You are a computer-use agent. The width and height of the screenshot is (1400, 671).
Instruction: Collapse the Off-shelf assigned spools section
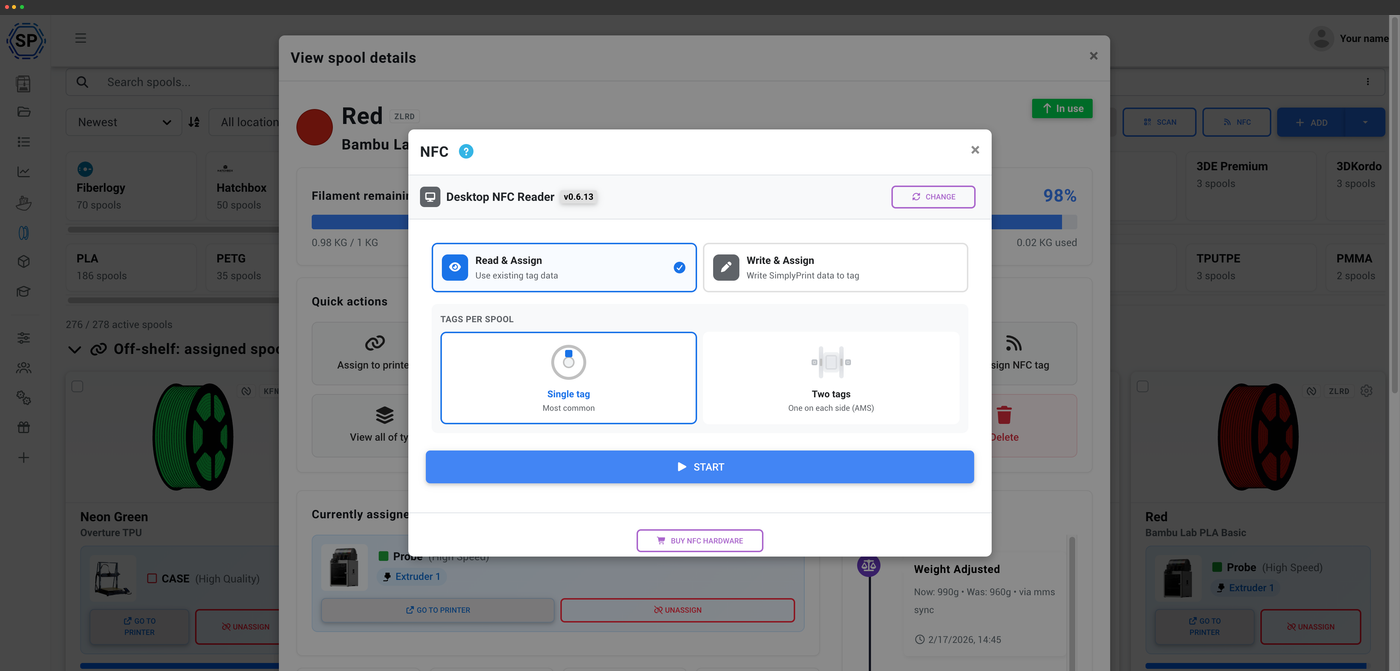75,349
